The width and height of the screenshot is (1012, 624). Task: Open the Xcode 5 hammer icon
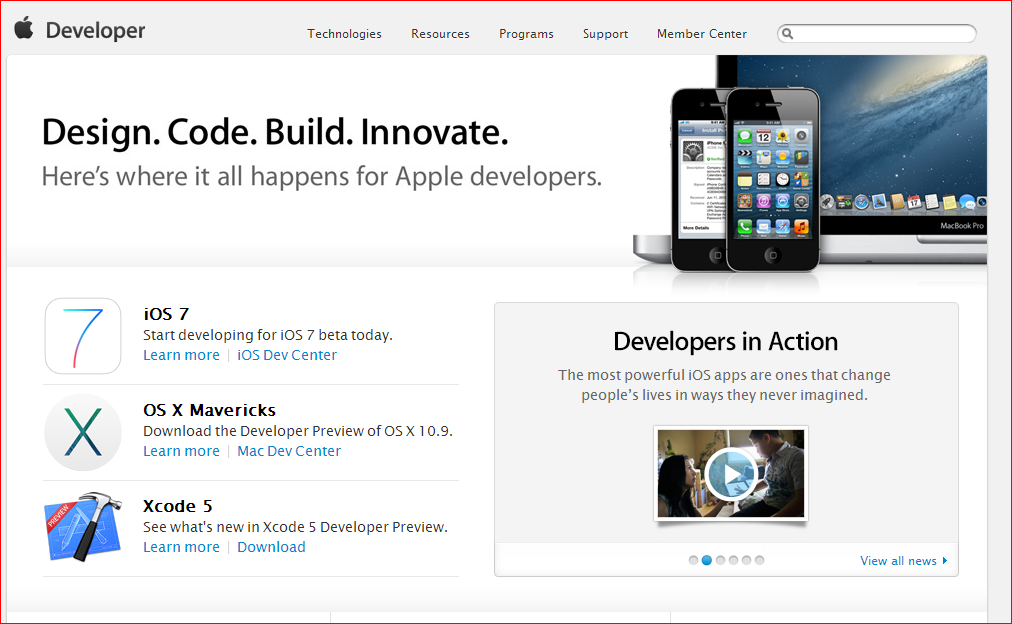tap(83, 527)
